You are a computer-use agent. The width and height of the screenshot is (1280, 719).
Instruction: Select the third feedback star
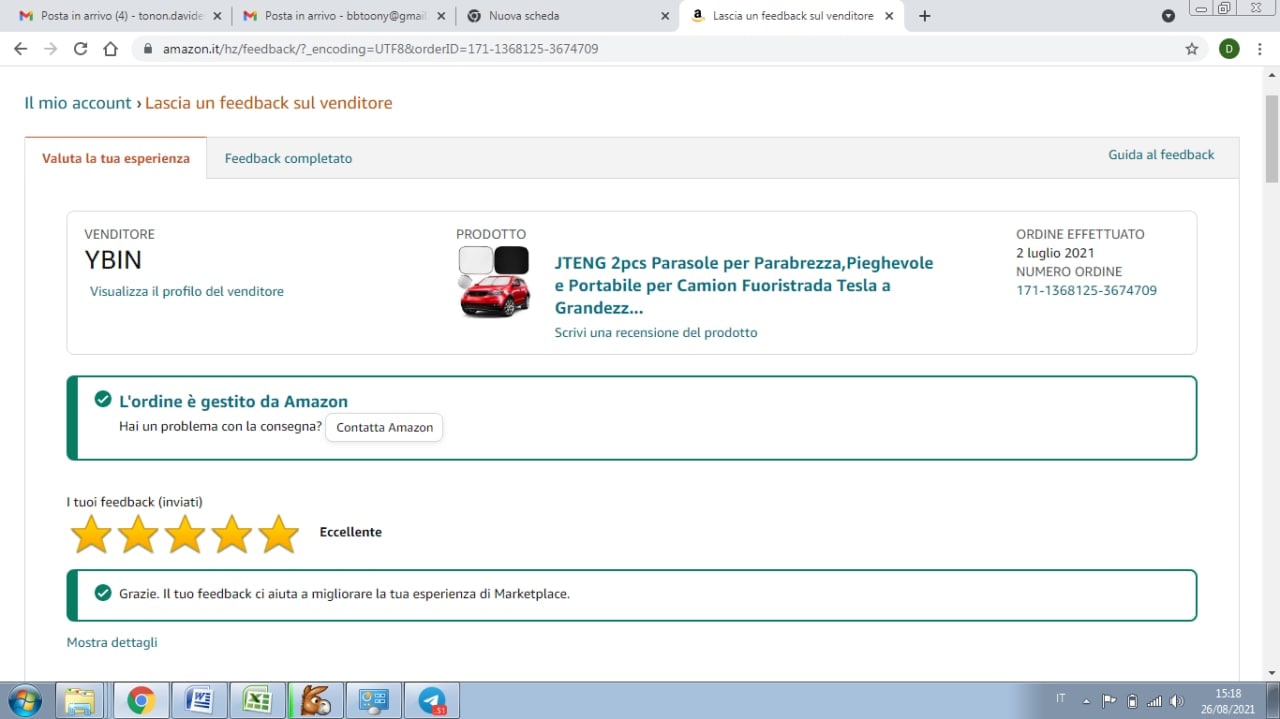(185, 534)
